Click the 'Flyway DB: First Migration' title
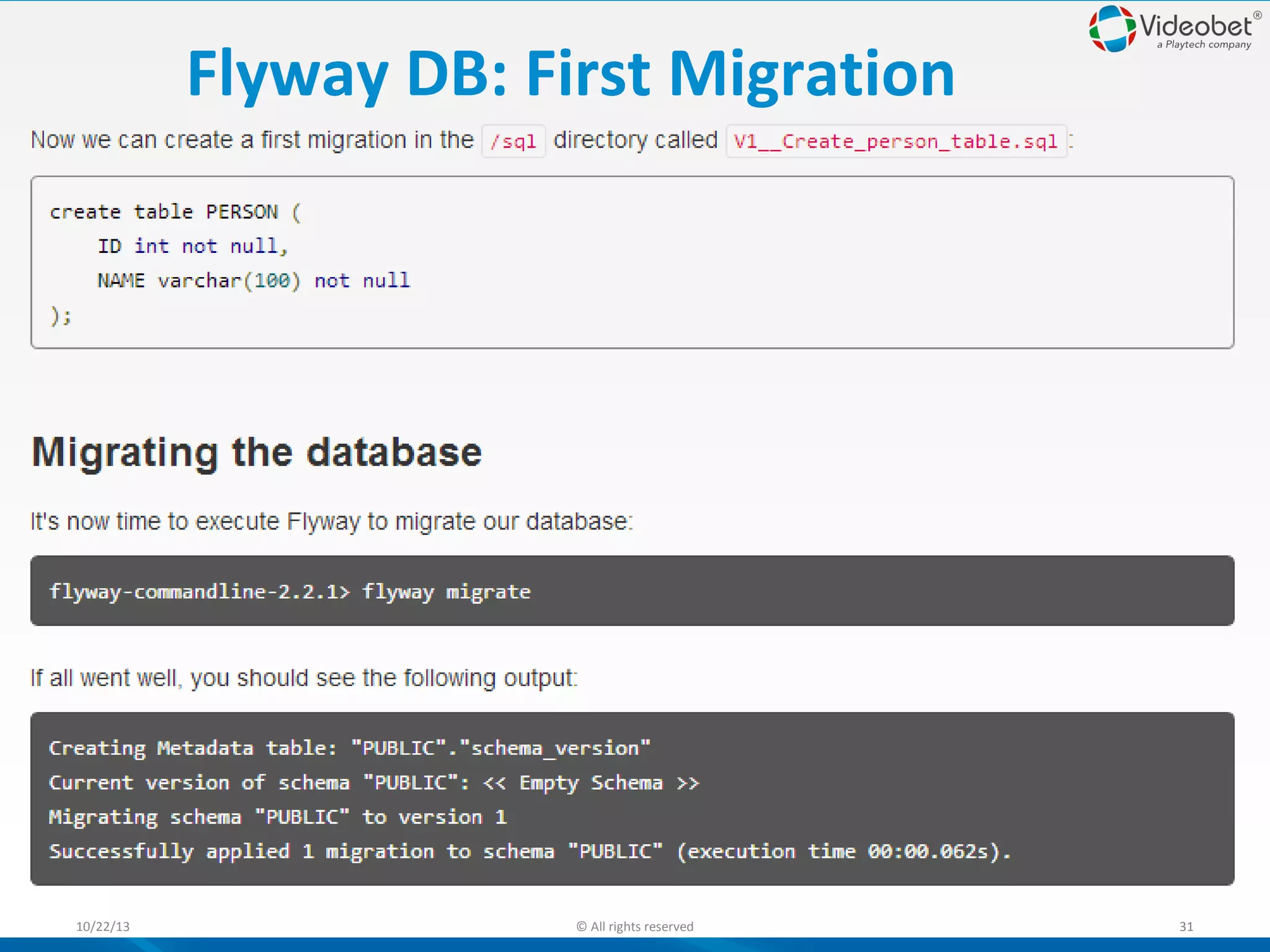Image resolution: width=1270 pixels, height=952 pixels. (x=571, y=74)
